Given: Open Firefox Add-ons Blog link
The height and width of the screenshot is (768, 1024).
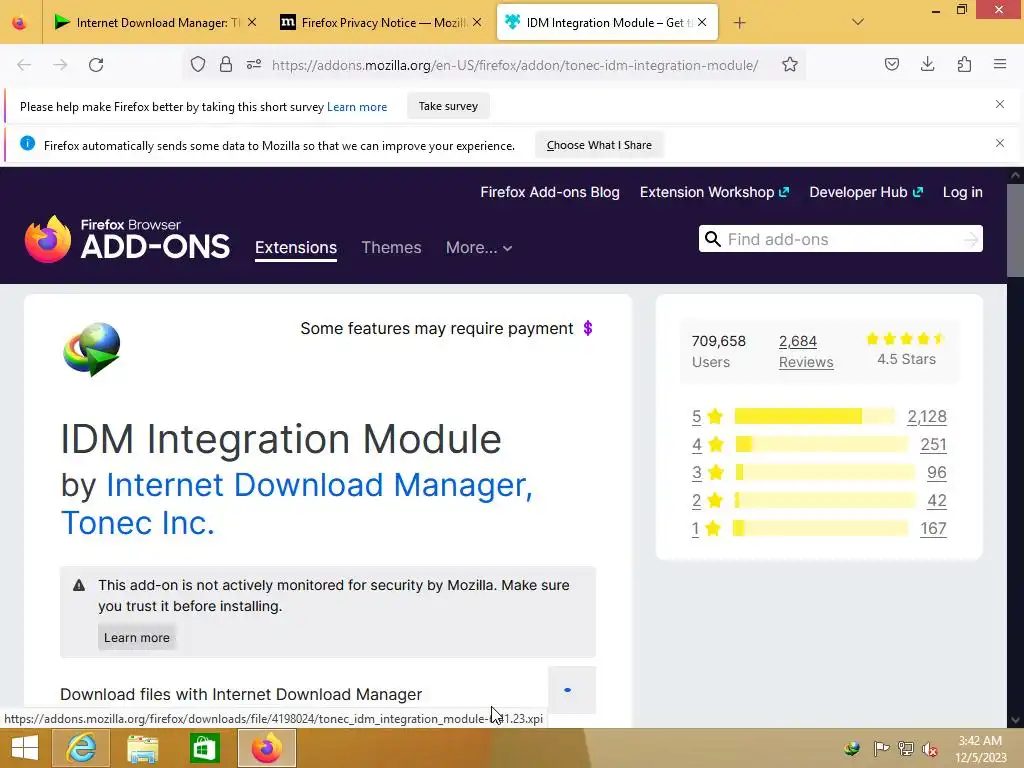Looking at the screenshot, I should pos(550,192).
